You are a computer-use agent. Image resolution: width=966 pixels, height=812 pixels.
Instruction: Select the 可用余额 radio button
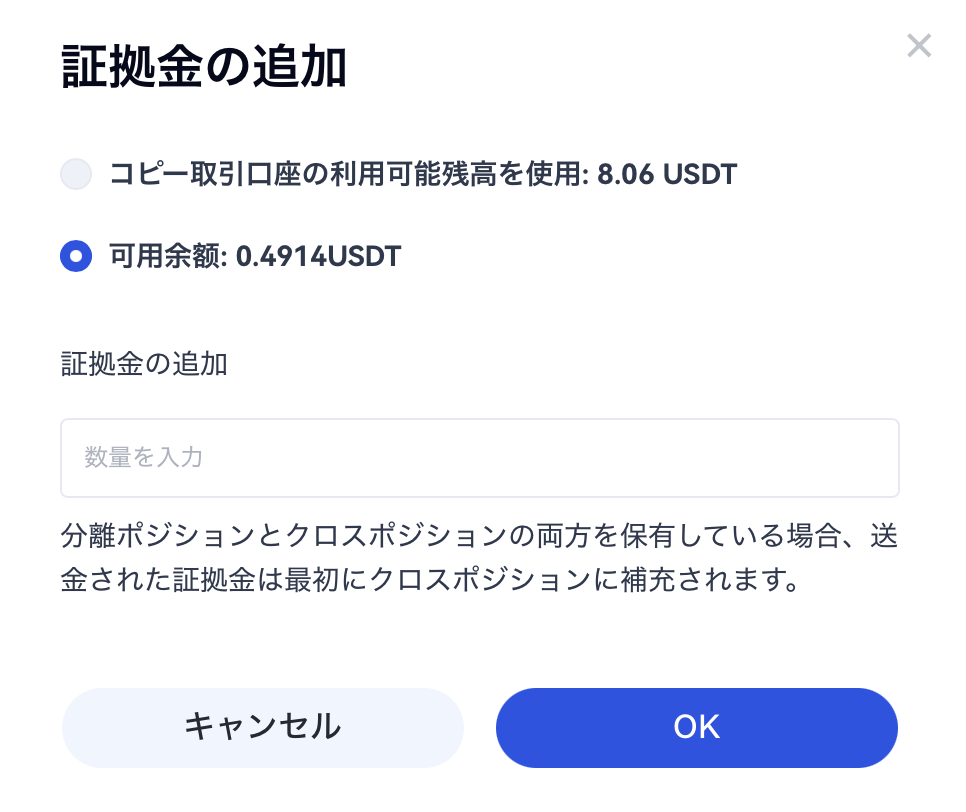coord(76,256)
